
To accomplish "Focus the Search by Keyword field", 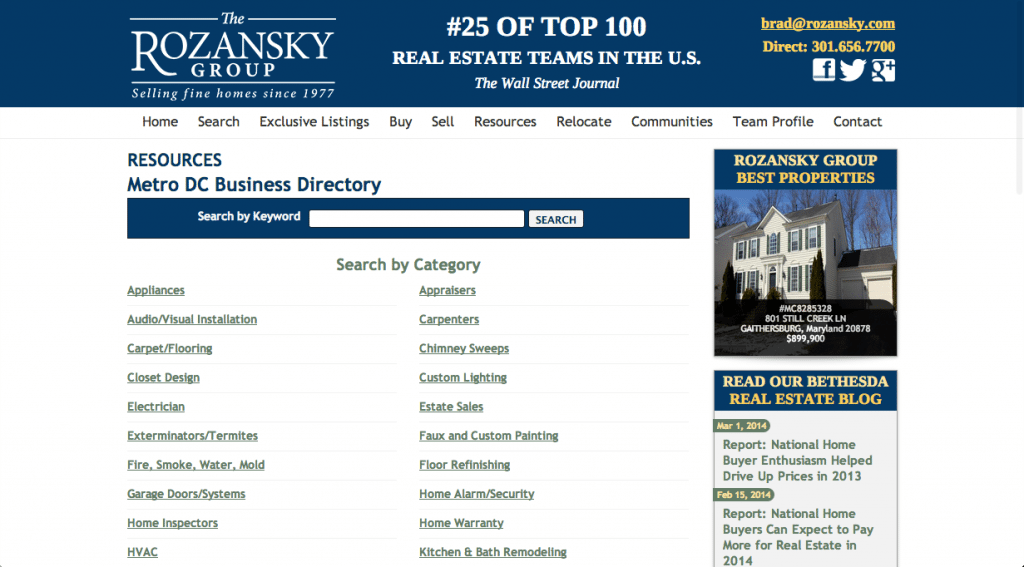I will (417, 218).
